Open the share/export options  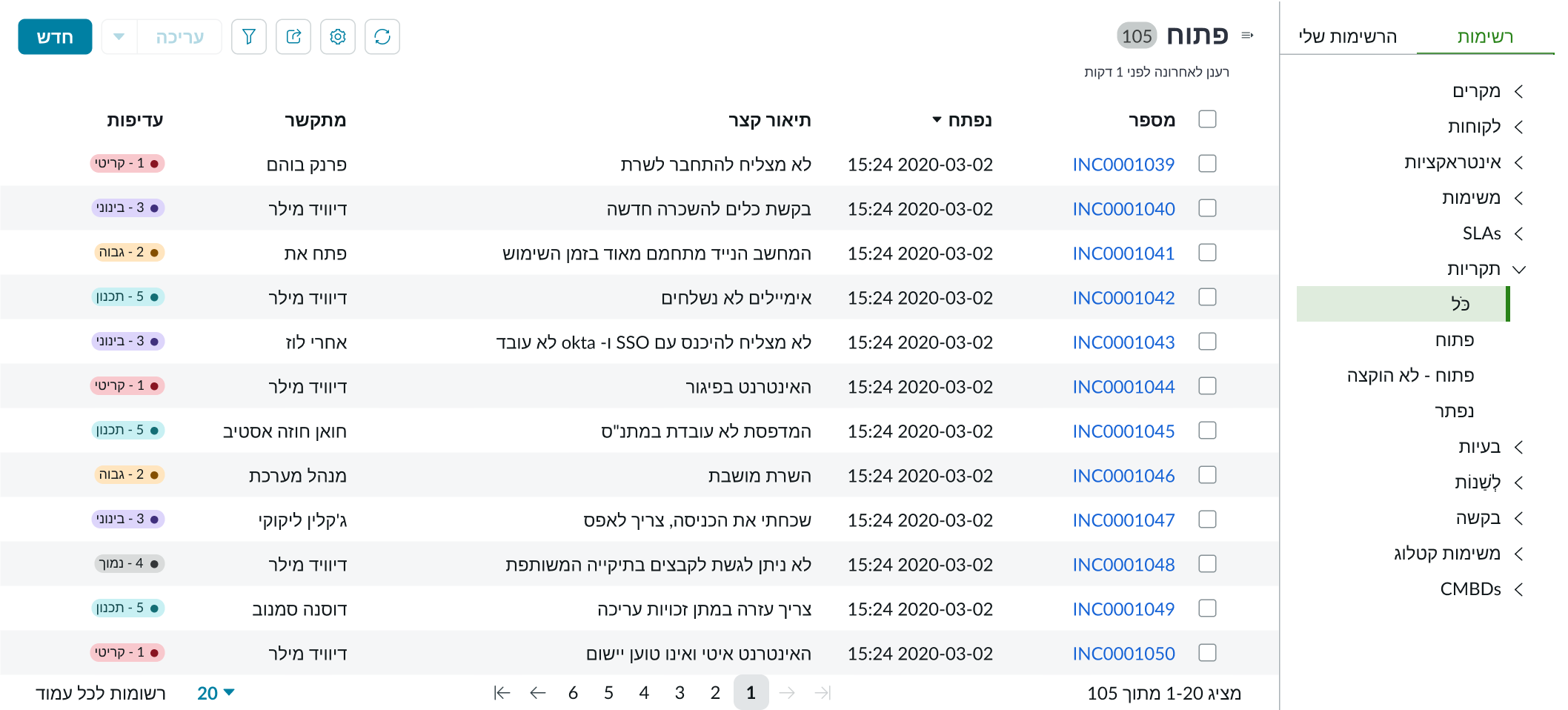(293, 36)
